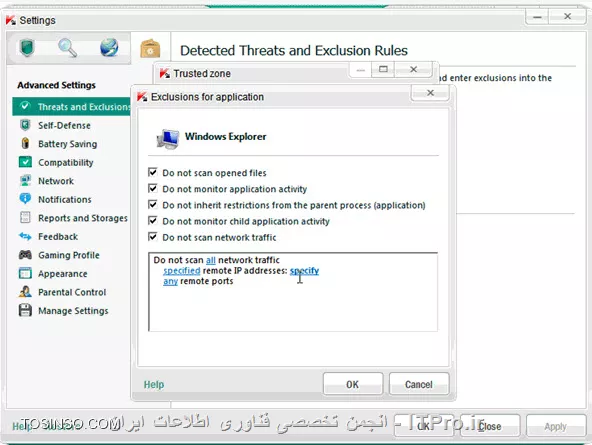Open Notifications settings section
The width and height of the screenshot is (592, 445).
[x=65, y=200]
